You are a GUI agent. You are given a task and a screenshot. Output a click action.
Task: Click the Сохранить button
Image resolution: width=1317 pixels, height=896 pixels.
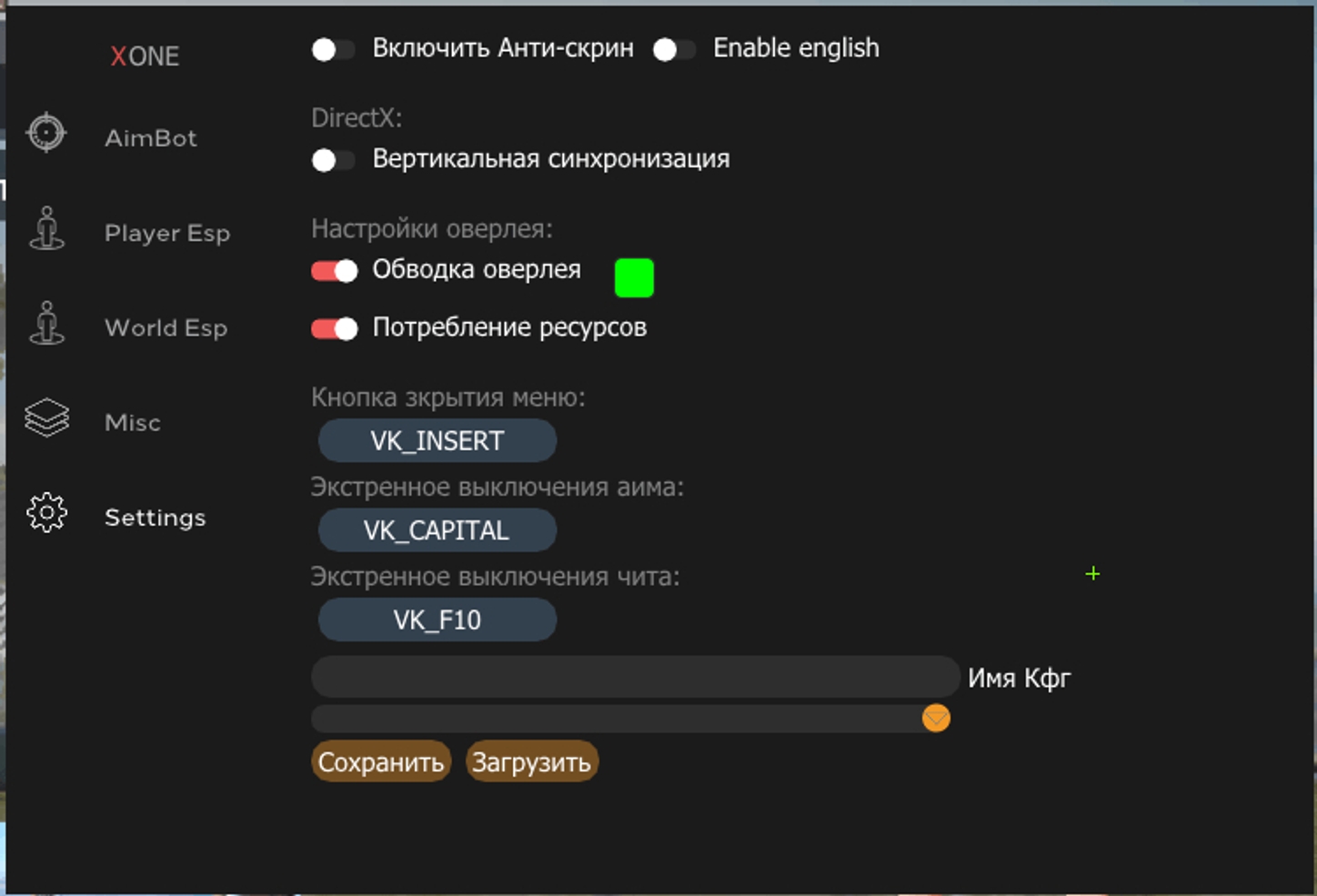click(381, 762)
